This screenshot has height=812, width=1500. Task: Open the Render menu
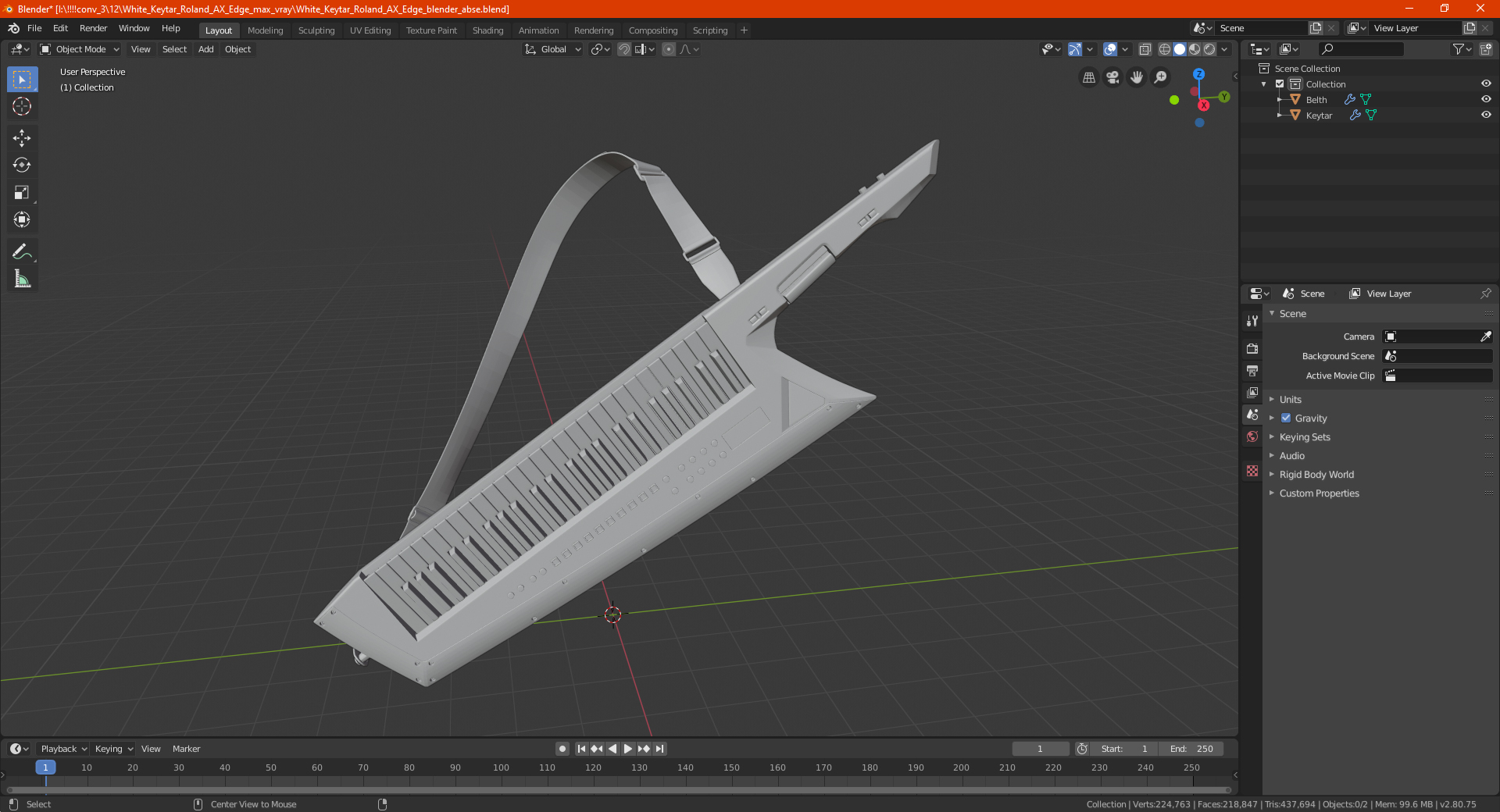point(93,28)
